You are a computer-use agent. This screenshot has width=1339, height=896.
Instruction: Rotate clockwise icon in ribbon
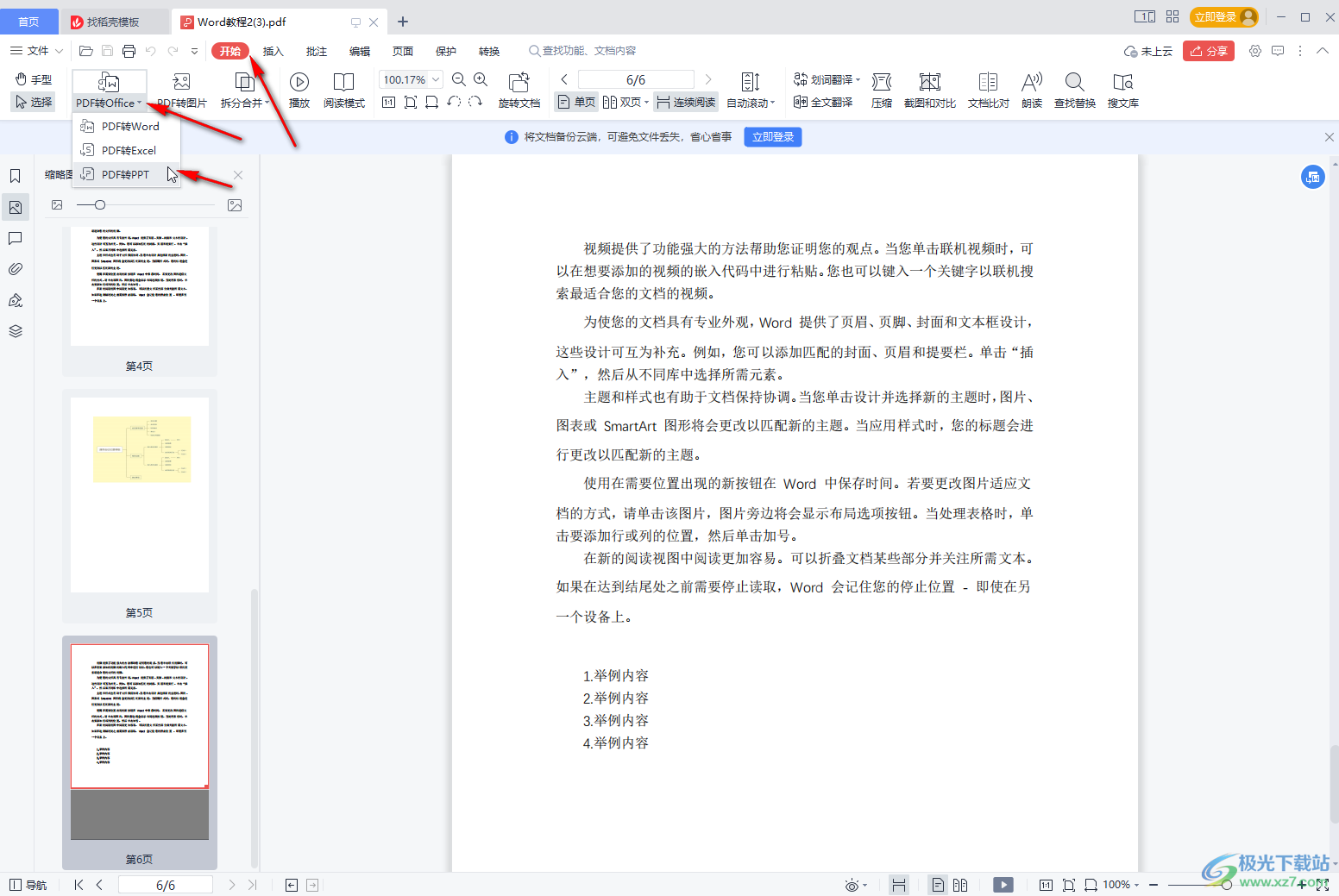475,102
